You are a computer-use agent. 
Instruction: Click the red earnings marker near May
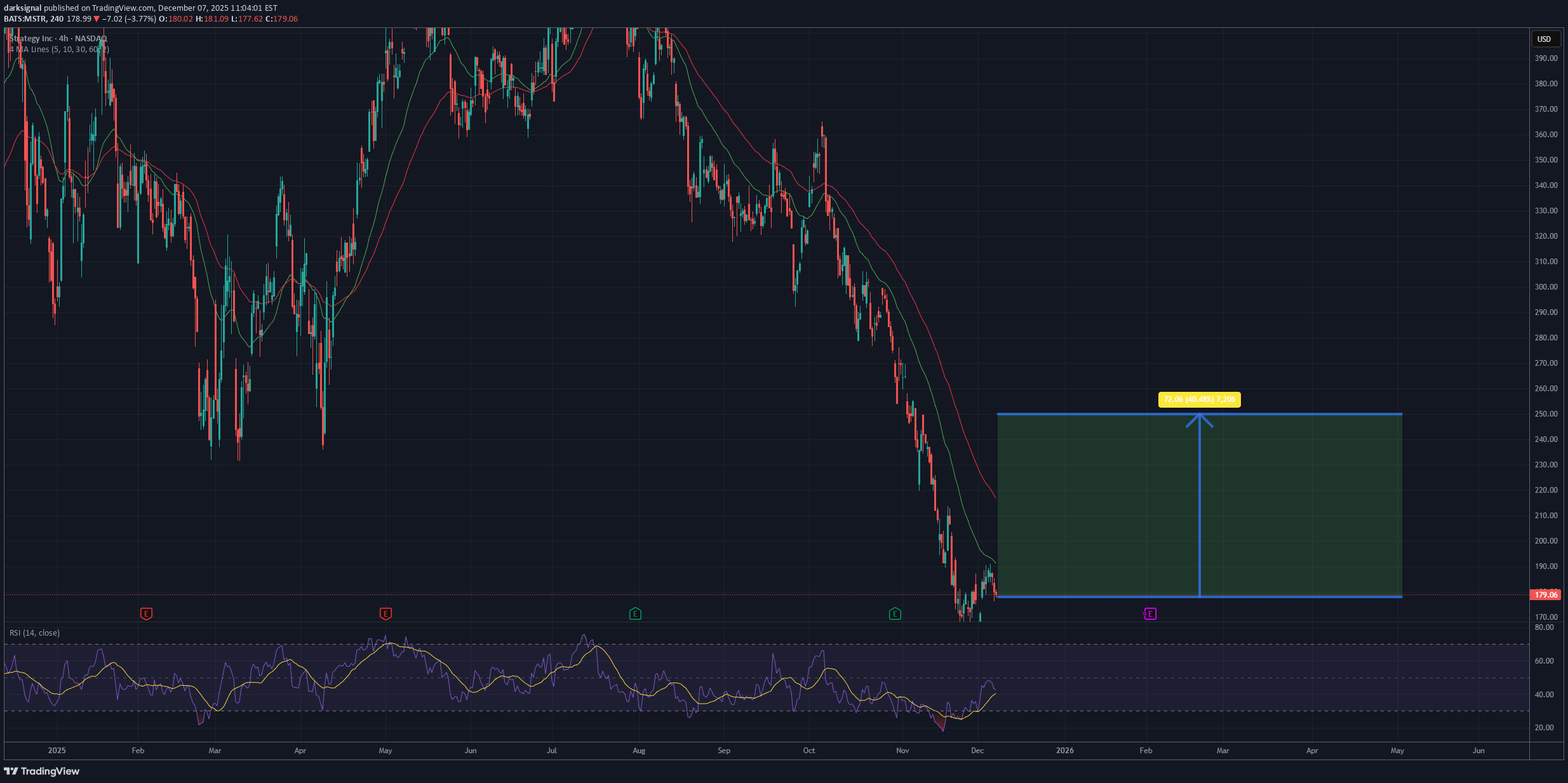pos(385,613)
